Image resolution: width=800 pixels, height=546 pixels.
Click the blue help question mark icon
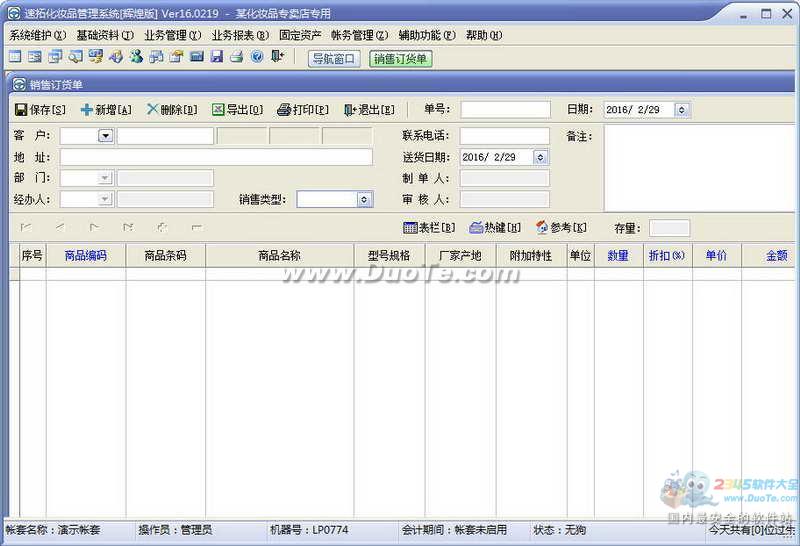[x=257, y=57]
